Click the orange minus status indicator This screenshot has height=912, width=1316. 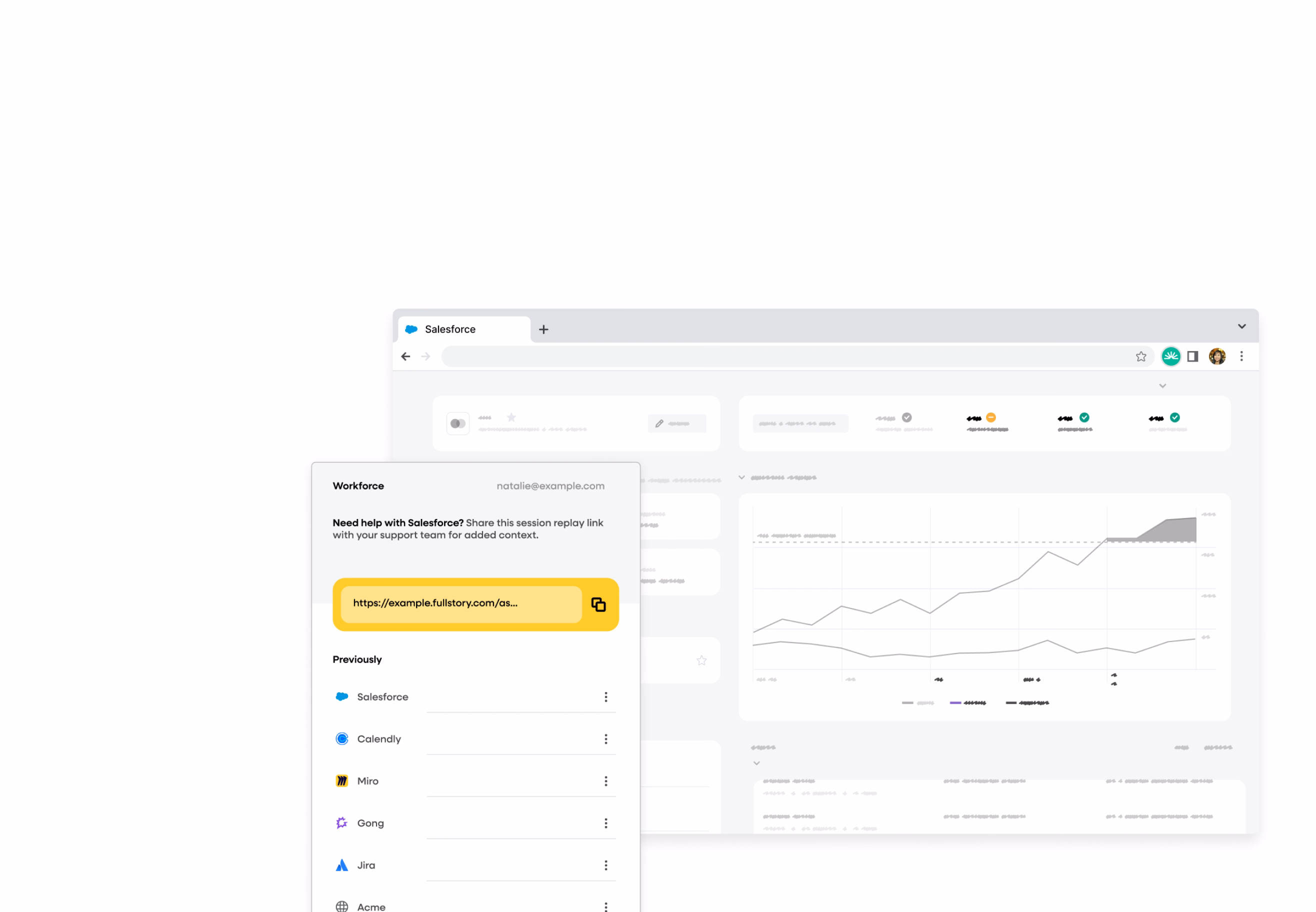991,417
